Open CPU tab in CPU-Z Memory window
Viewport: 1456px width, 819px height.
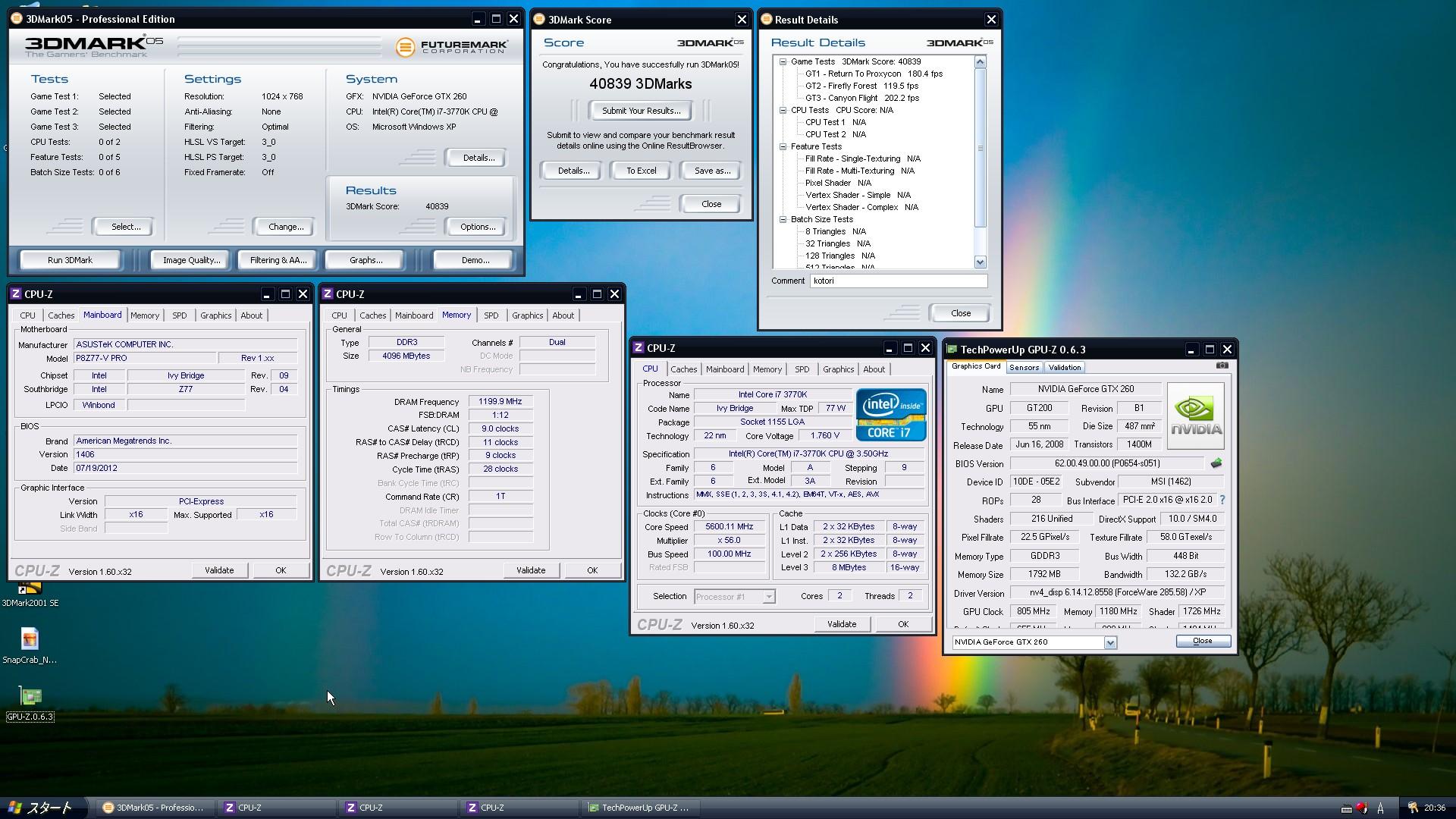339,315
